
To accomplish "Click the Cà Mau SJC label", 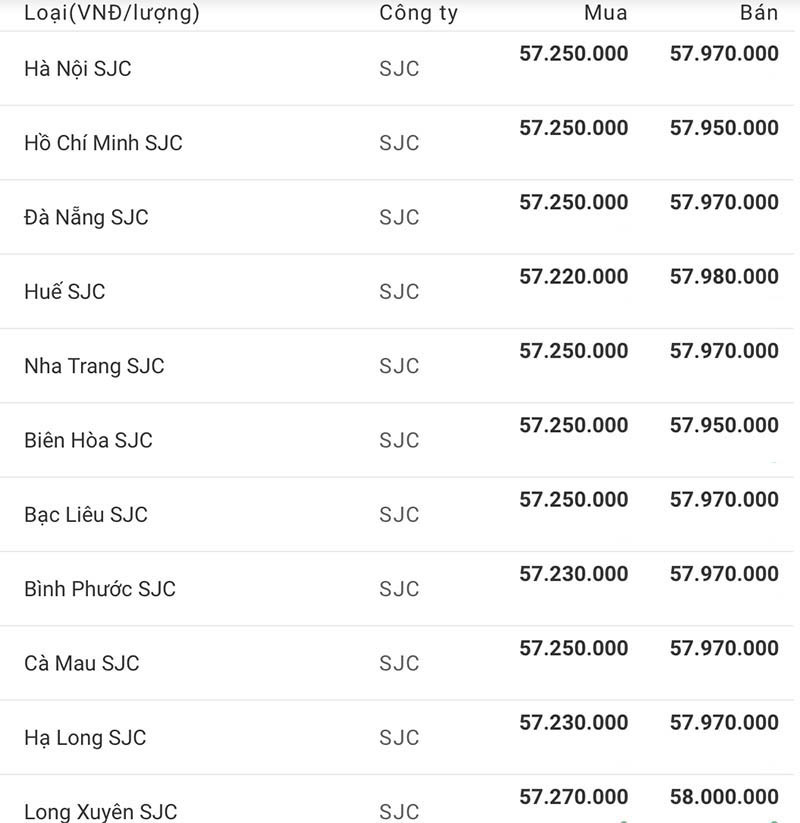I will point(82,663).
